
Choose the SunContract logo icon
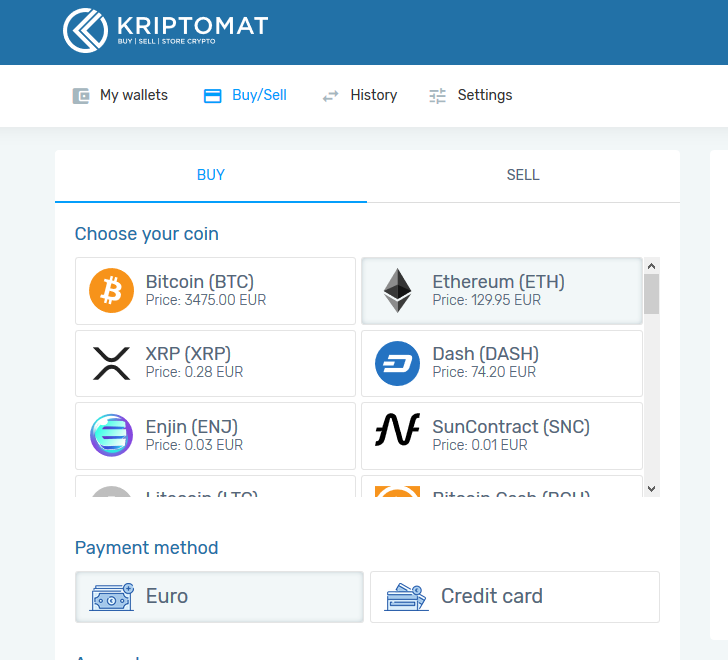pos(397,429)
